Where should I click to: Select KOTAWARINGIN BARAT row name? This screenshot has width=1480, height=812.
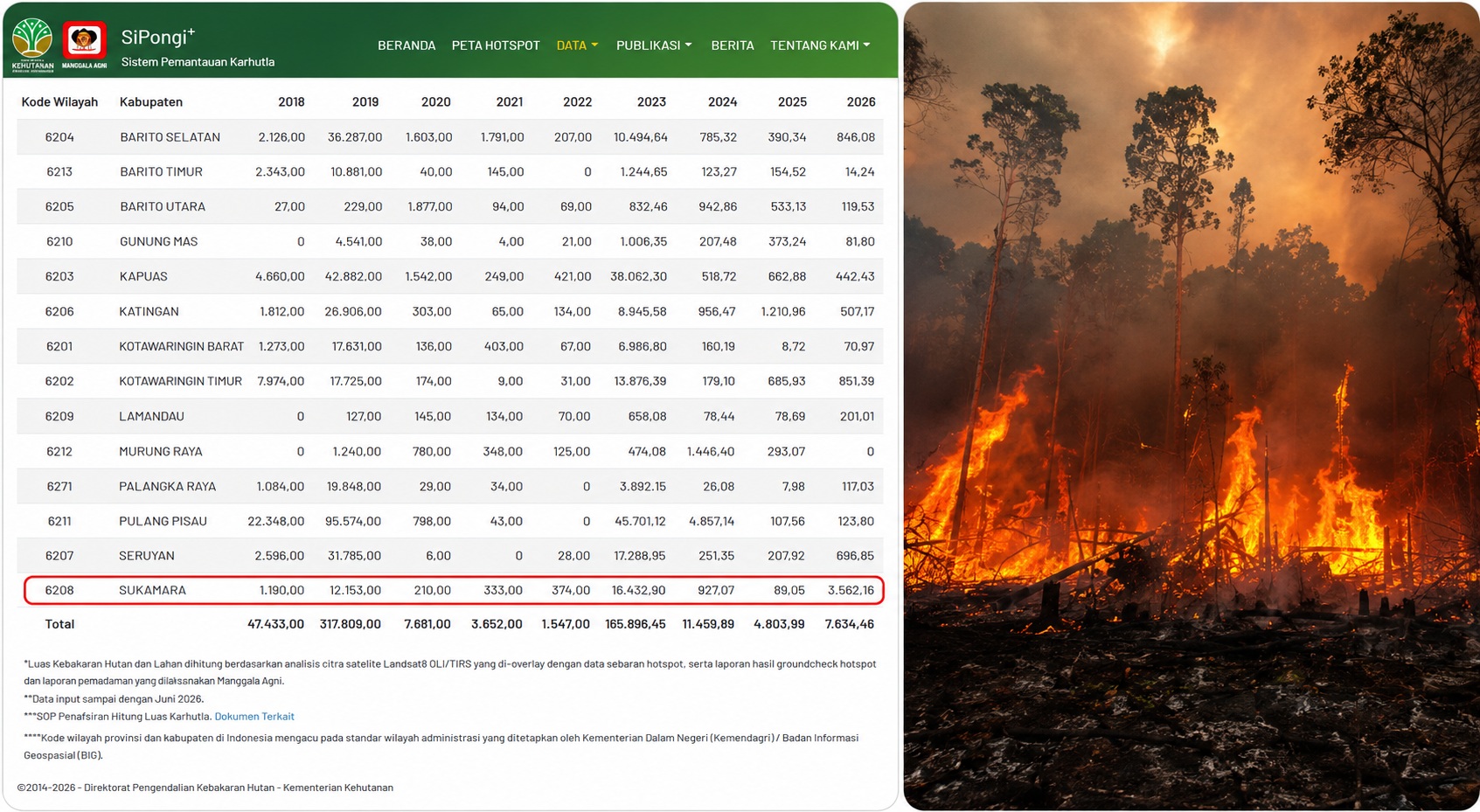(182, 347)
